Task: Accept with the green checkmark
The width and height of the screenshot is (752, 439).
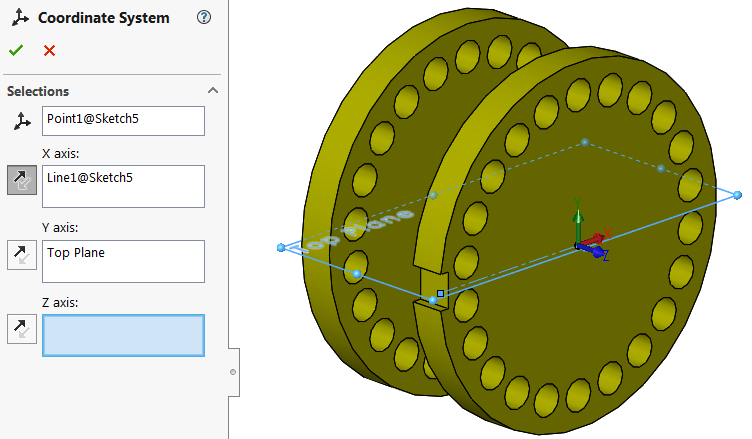Action: [x=16, y=50]
